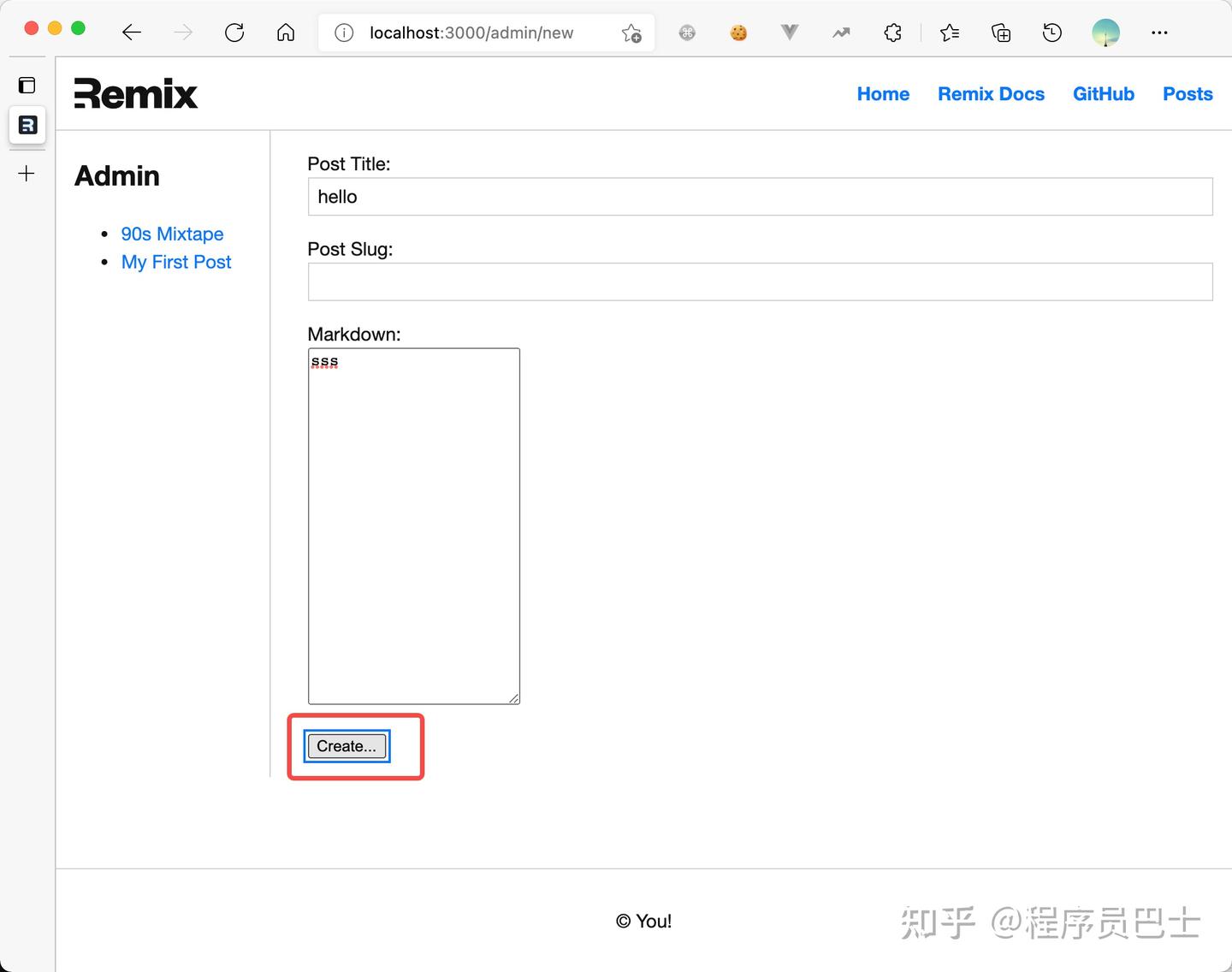Open a new tab with the plus icon
The width and height of the screenshot is (1232, 972).
pos(27,174)
